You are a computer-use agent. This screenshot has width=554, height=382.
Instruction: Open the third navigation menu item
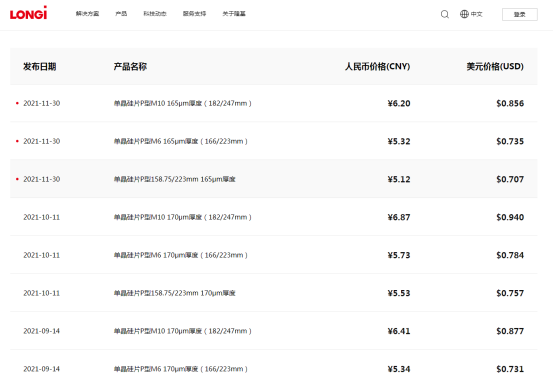(x=155, y=14)
